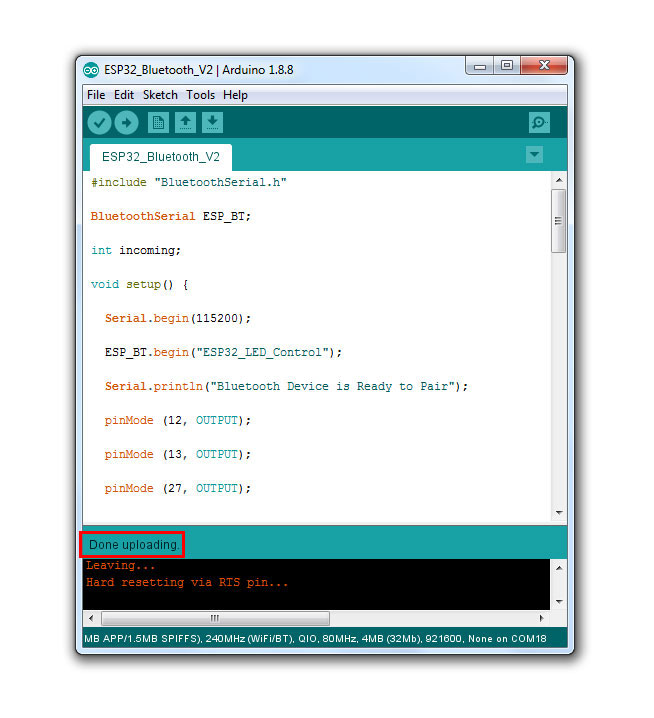Screen dimensions: 654x718
Task: Click the horizontal scrollbar left arrow
Action: point(91,618)
